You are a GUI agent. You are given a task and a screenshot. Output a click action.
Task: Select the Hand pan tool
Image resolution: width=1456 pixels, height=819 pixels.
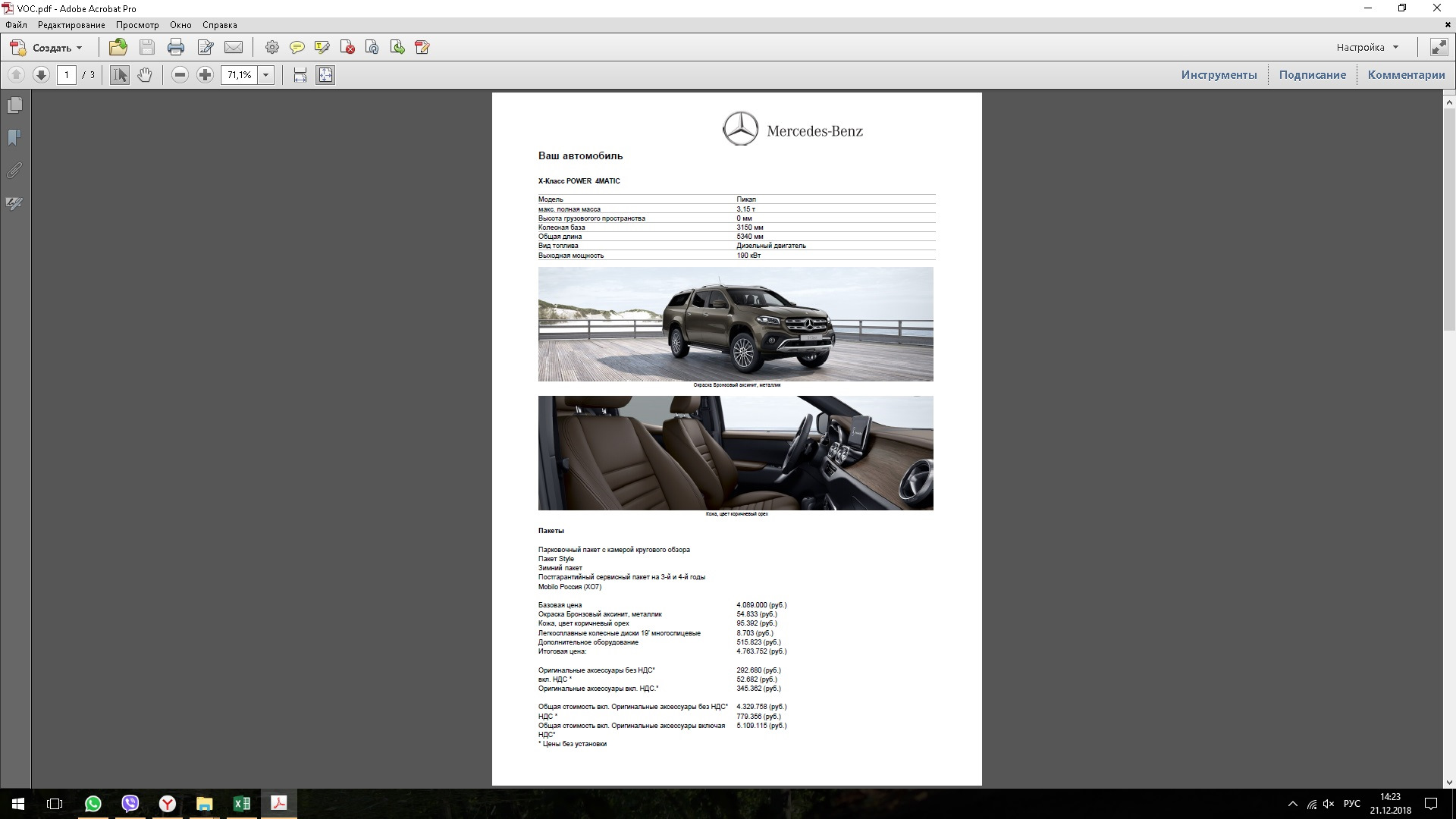click(145, 75)
